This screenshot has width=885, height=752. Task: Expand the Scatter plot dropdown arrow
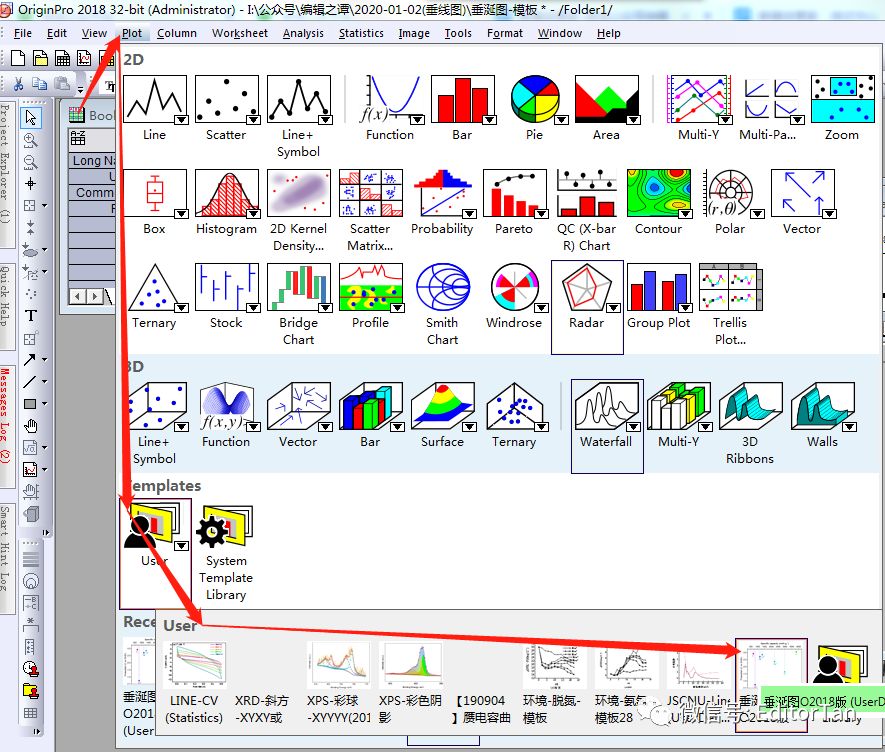253,119
